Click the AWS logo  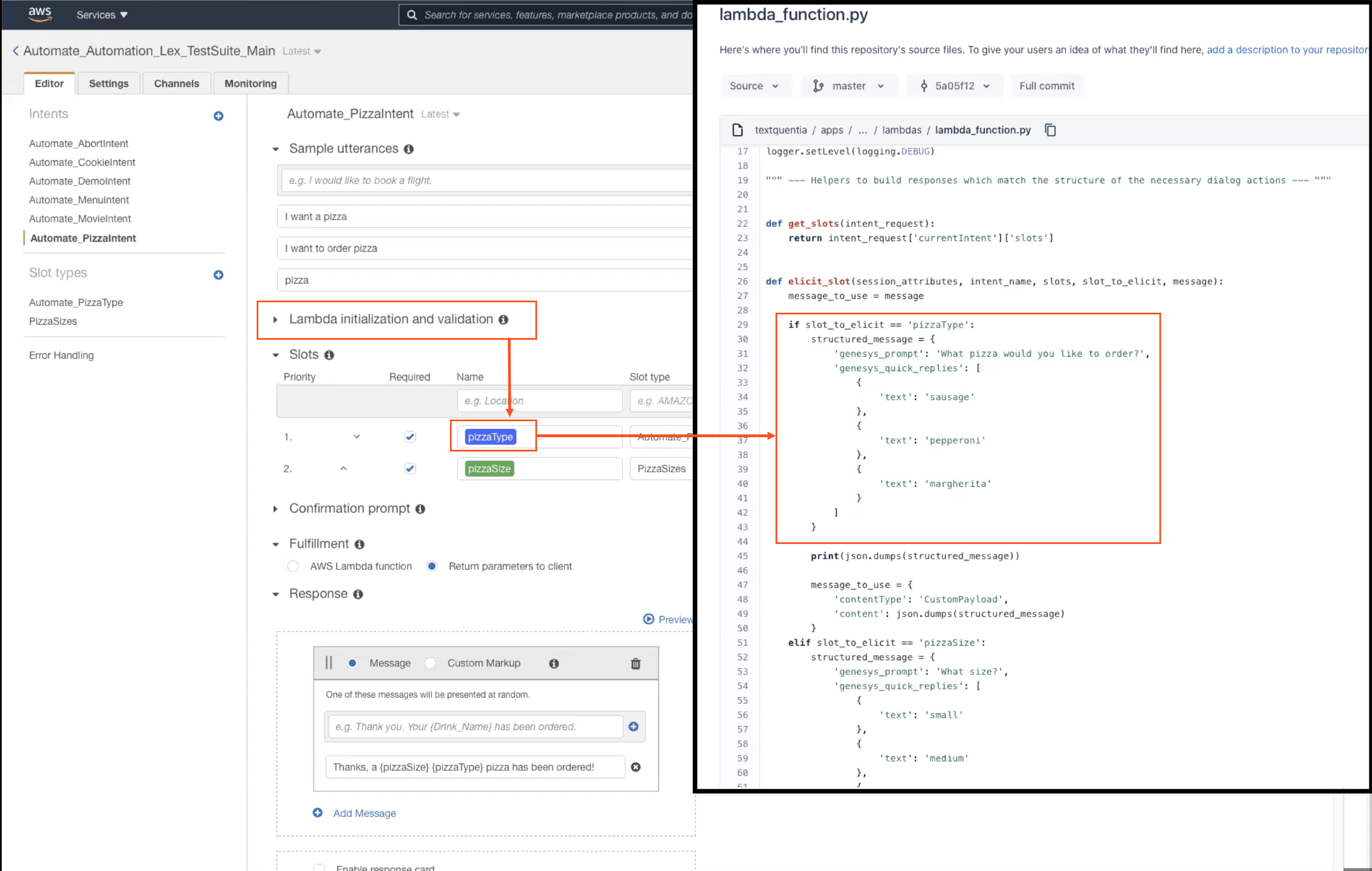(x=39, y=14)
